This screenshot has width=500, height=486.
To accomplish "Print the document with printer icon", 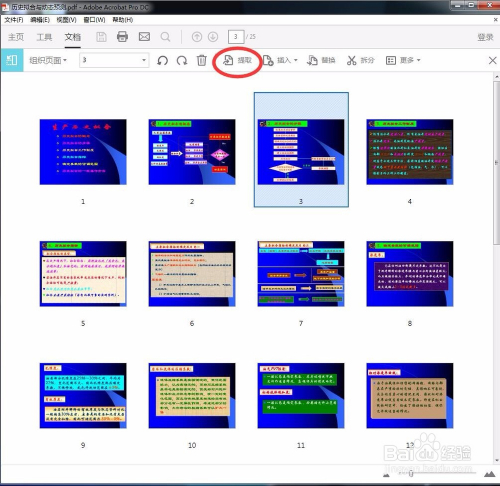I will 122,36.
